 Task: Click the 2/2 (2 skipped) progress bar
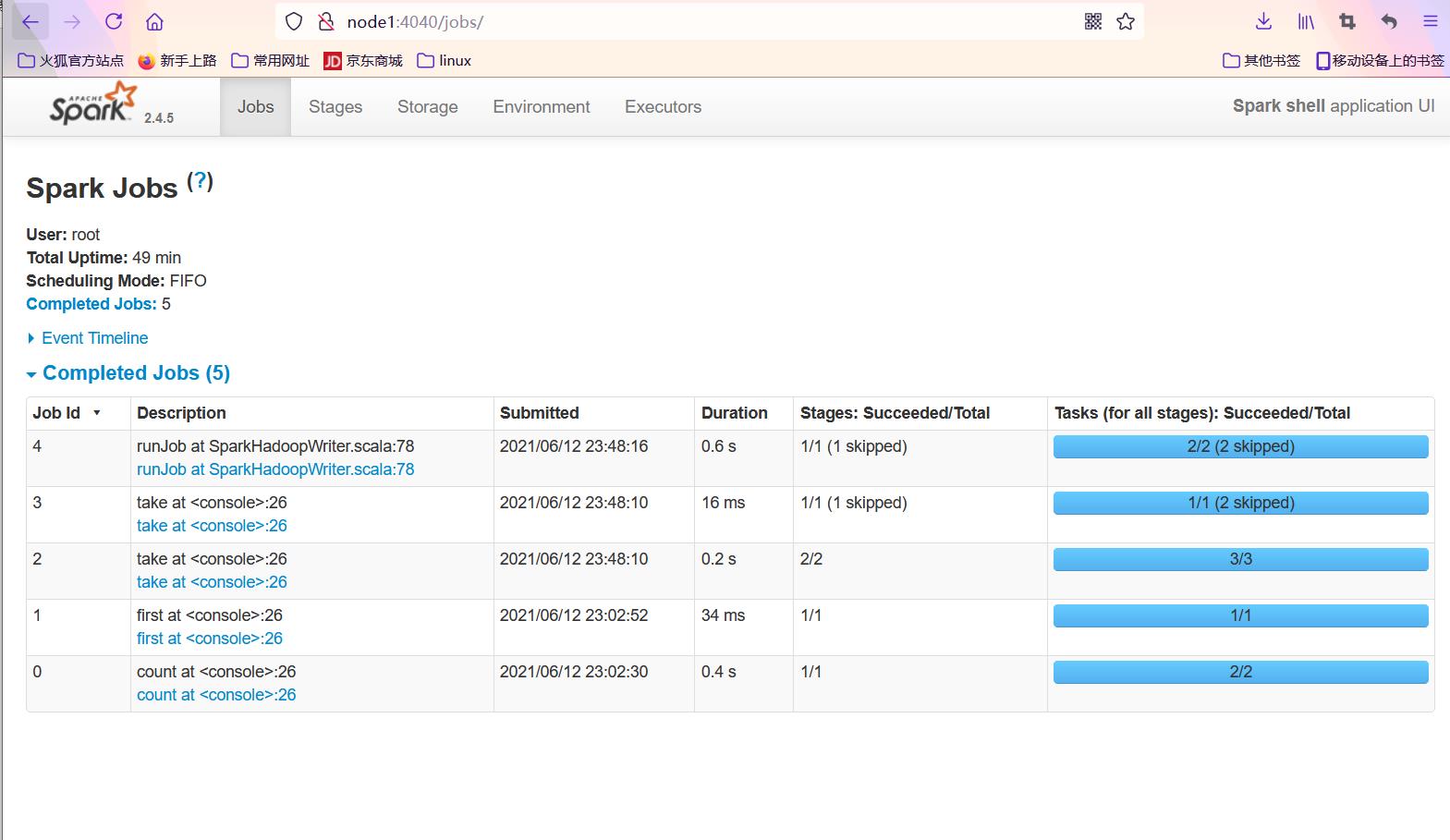point(1241,446)
